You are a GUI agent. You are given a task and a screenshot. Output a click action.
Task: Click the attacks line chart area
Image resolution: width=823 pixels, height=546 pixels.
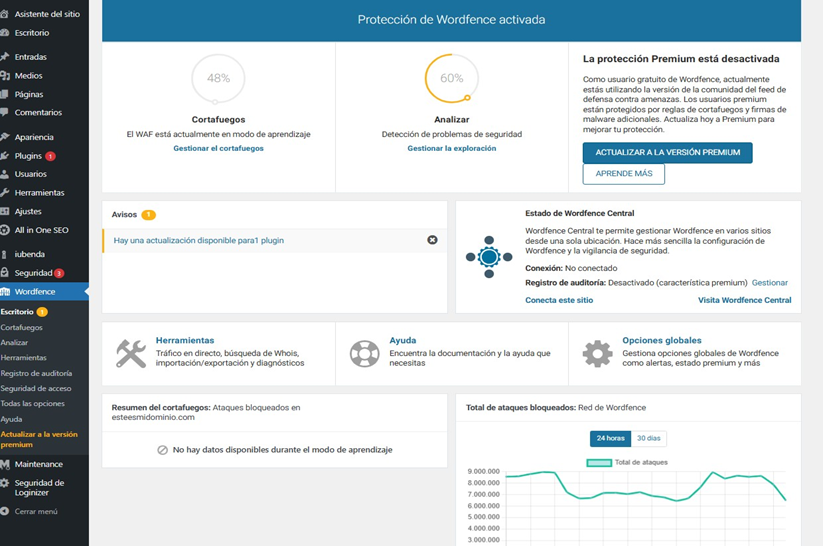coord(646,507)
